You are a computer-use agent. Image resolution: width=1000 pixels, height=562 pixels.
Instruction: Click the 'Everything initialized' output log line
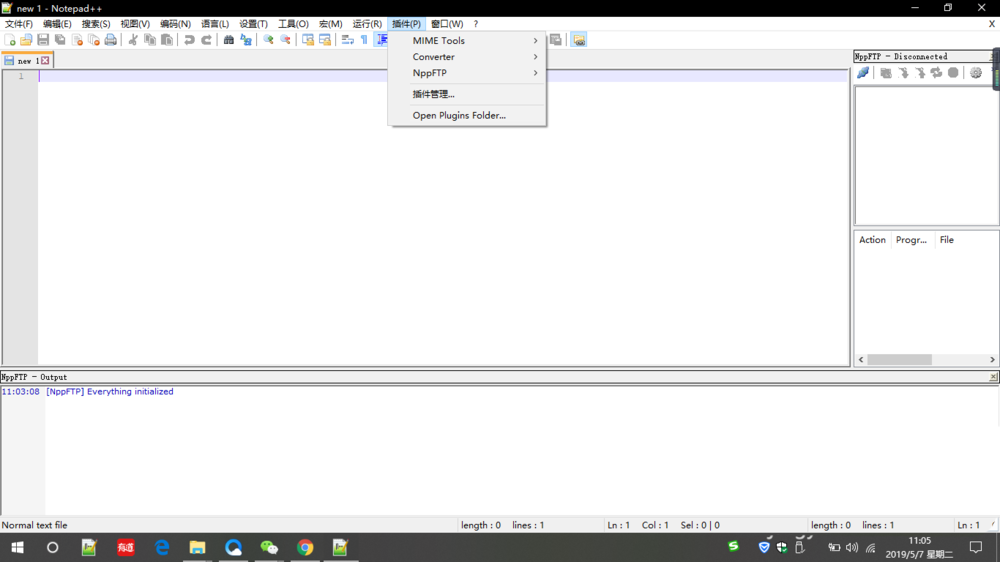click(109, 392)
